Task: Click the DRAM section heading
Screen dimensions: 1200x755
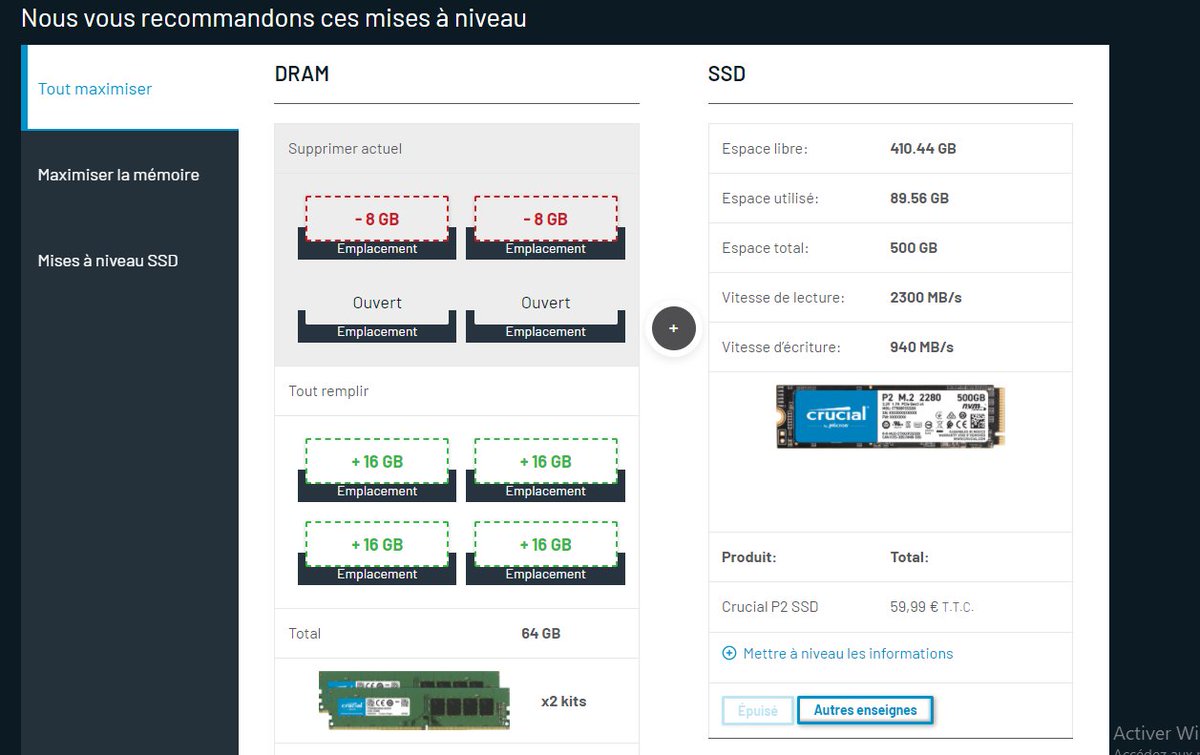Action: [x=302, y=74]
